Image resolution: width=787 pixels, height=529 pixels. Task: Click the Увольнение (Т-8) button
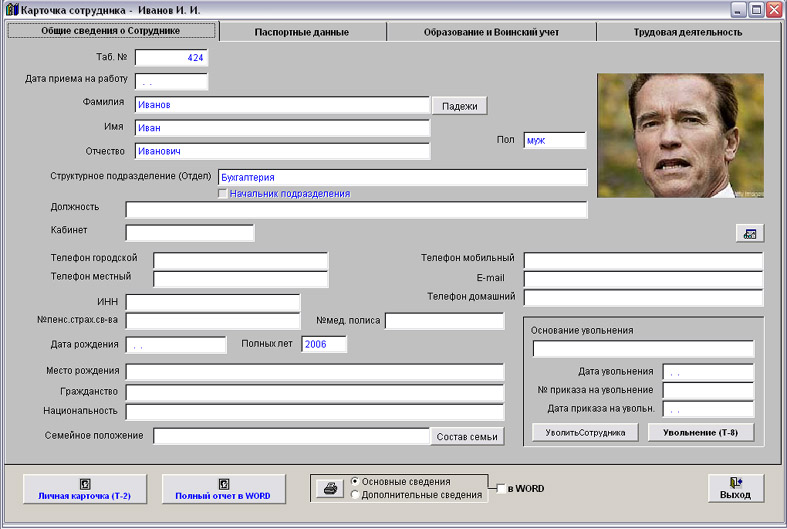tap(700, 433)
